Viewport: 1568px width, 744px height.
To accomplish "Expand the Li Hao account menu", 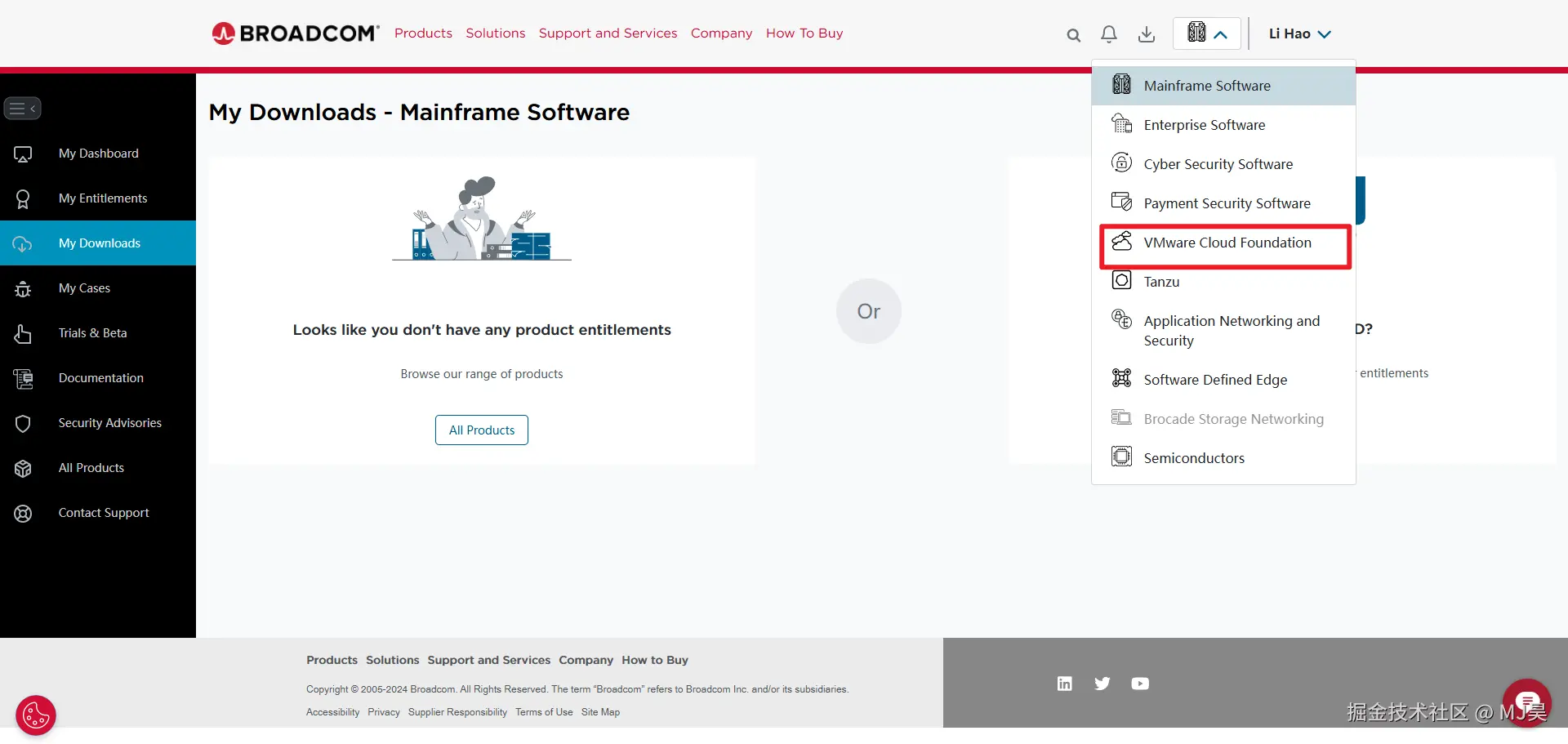I will click(x=1300, y=33).
